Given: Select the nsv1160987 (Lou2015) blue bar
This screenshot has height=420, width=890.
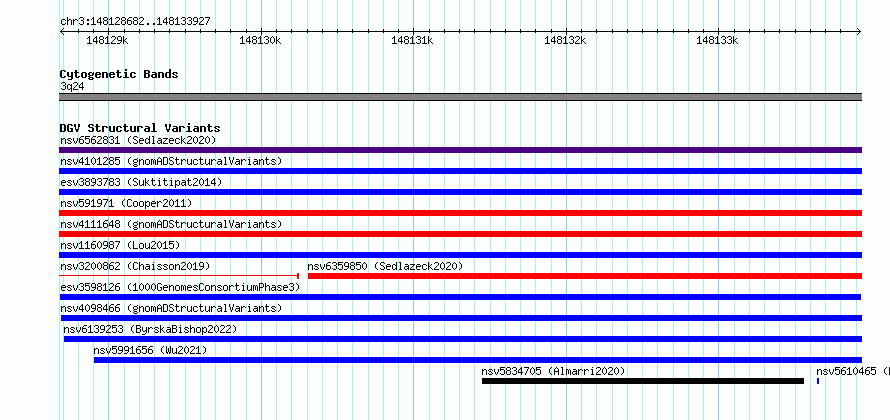Looking at the screenshot, I should pos(460,255).
